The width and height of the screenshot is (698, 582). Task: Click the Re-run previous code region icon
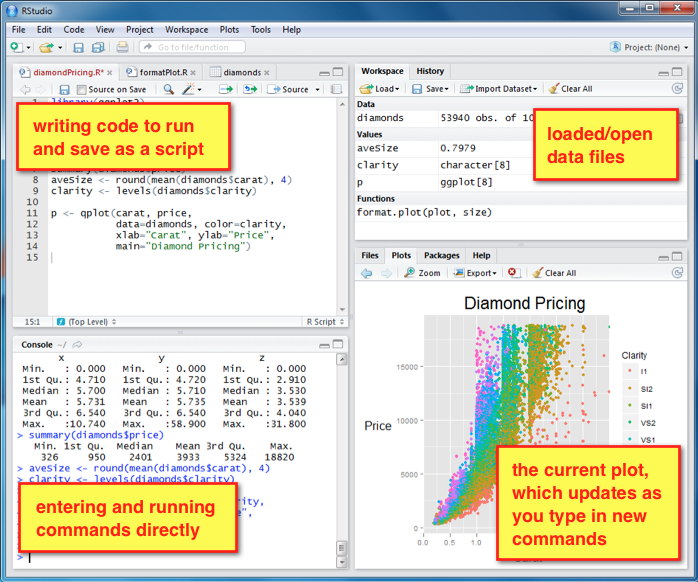pyautogui.click(x=249, y=89)
